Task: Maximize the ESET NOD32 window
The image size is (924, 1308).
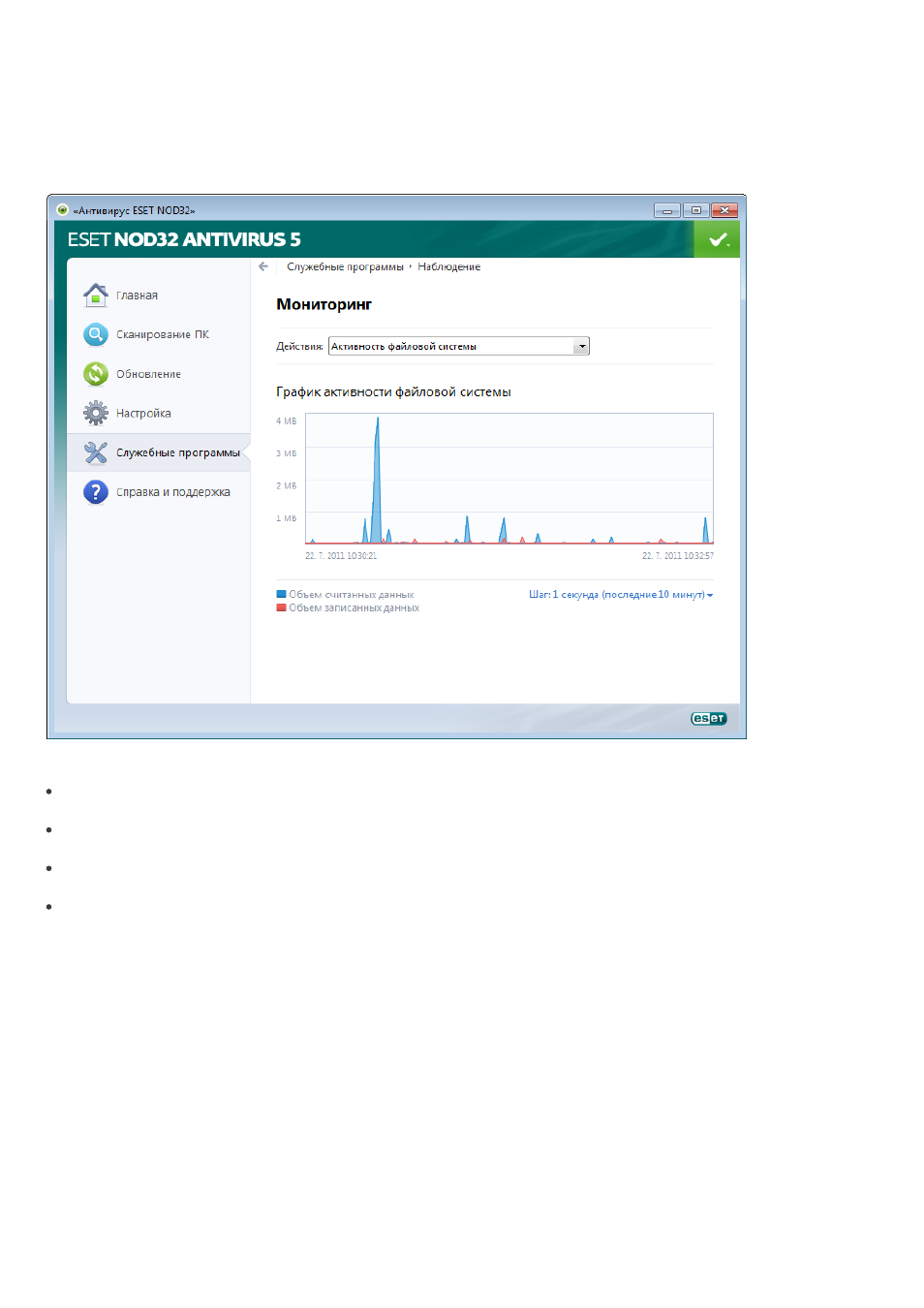Action: tap(695, 210)
